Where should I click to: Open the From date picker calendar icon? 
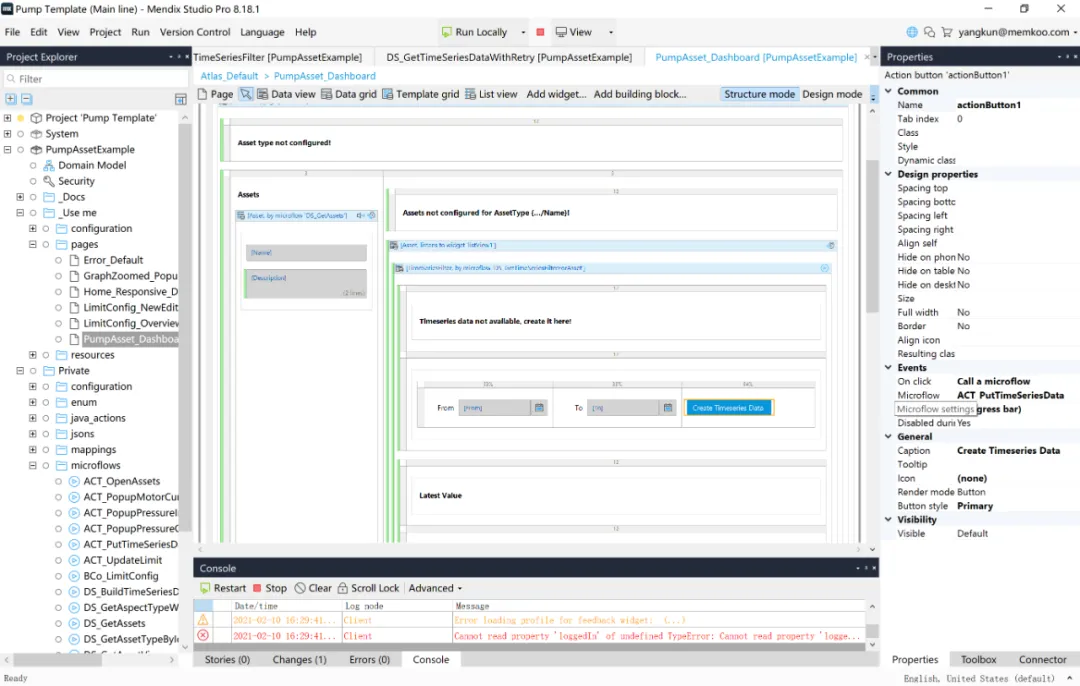click(x=539, y=408)
